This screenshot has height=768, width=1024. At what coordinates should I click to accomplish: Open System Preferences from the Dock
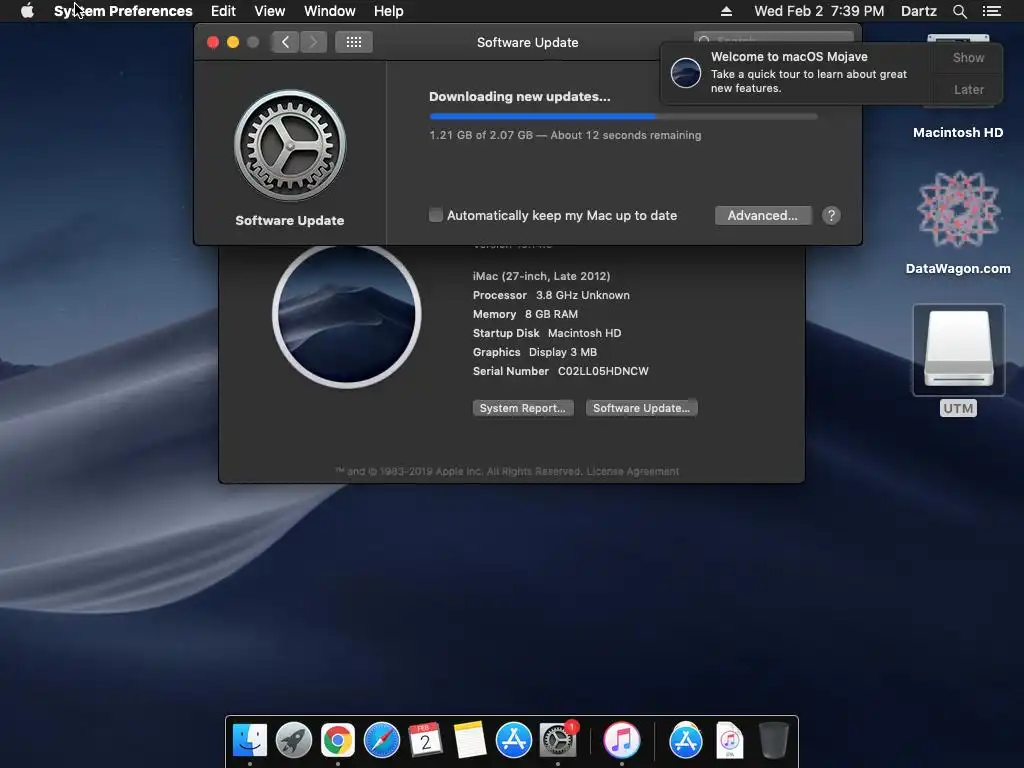558,740
